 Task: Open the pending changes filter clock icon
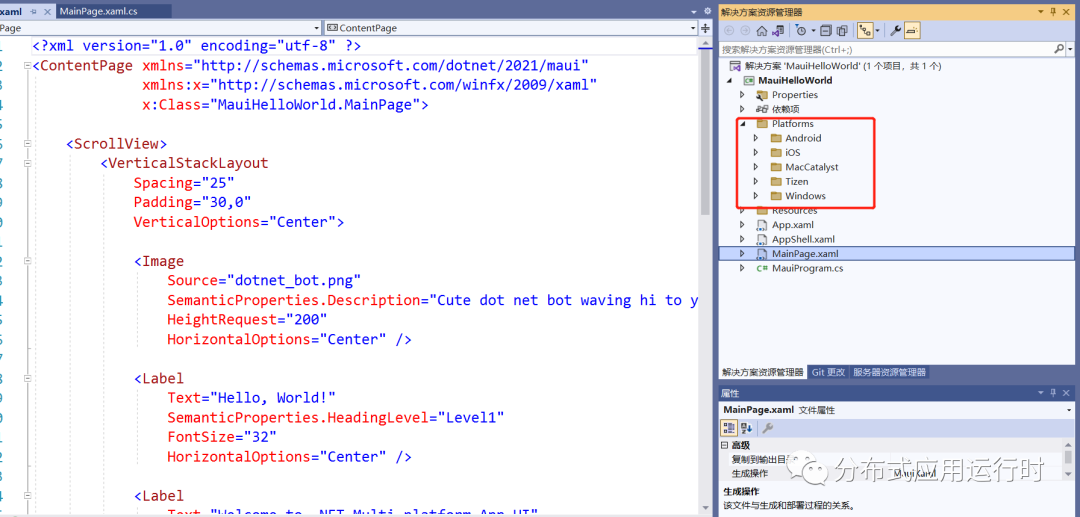coord(801,30)
